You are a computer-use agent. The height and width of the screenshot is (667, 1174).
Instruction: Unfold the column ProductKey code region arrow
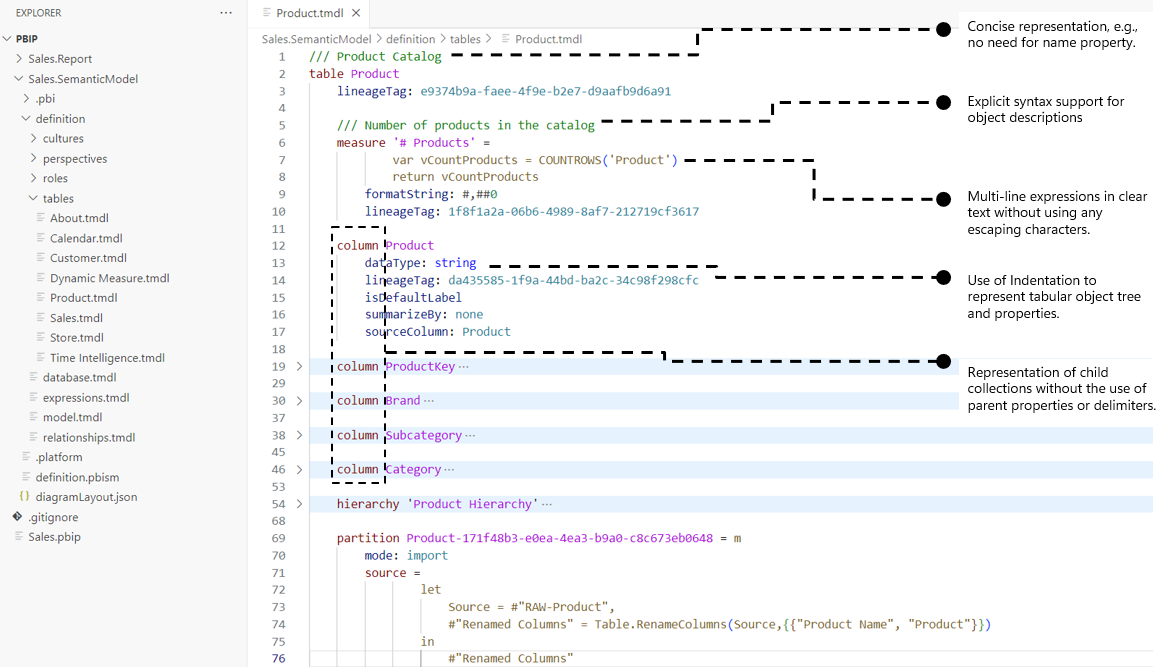pyautogui.click(x=299, y=366)
